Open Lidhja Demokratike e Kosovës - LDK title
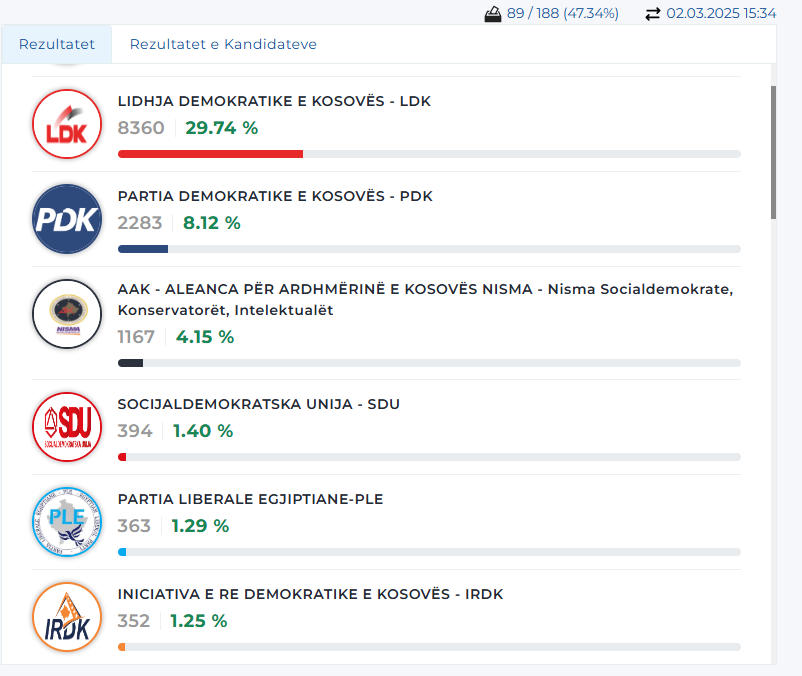Image resolution: width=802 pixels, height=676 pixels. (274, 101)
